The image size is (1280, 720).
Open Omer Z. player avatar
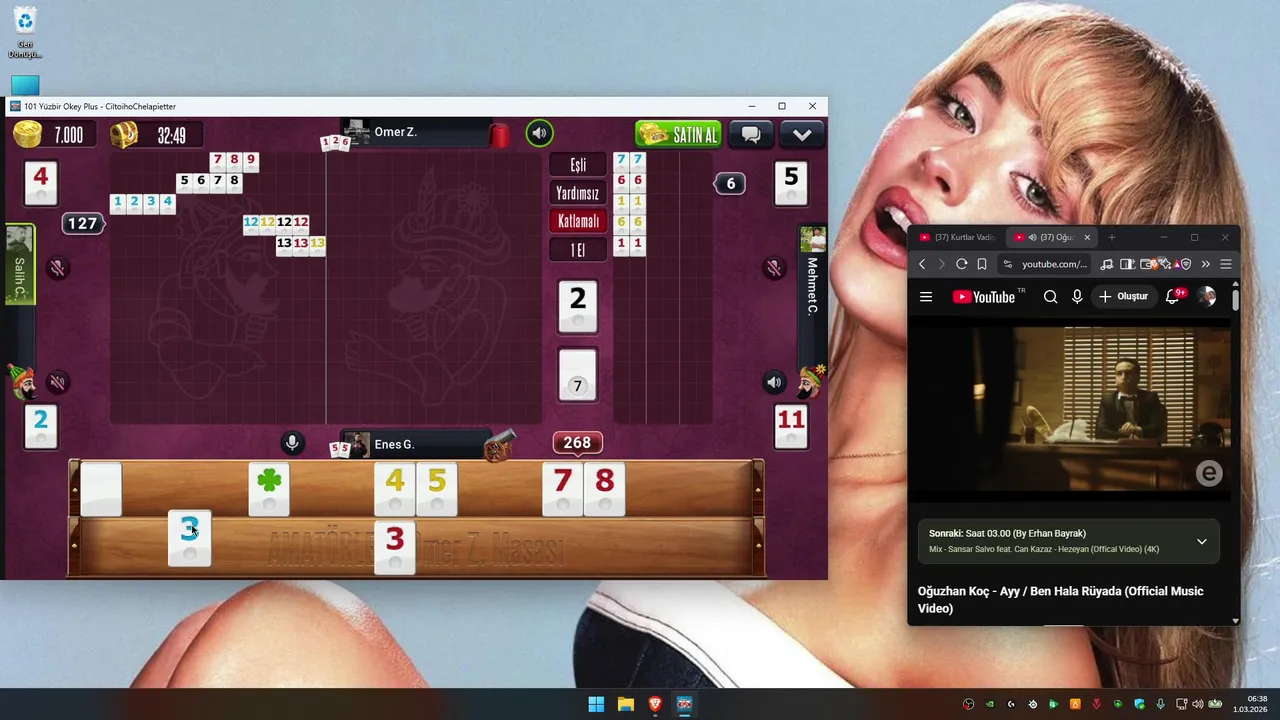point(356,132)
